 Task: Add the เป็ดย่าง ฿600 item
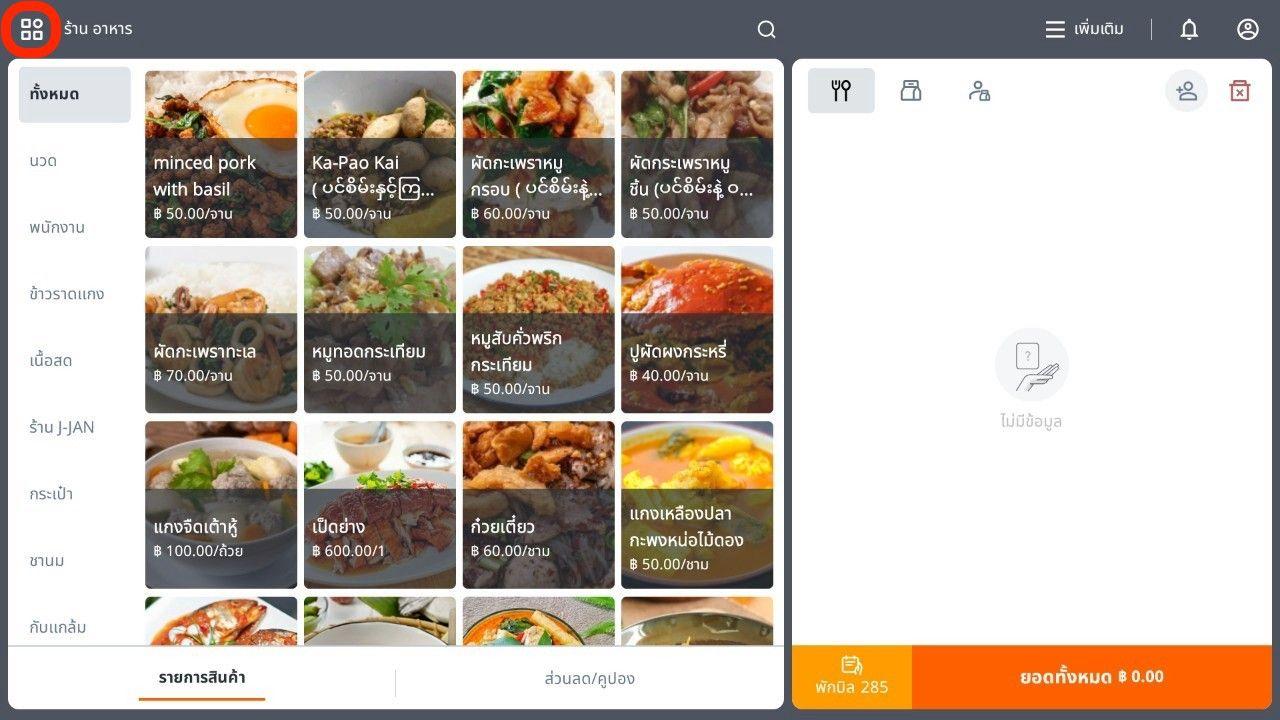coord(380,505)
